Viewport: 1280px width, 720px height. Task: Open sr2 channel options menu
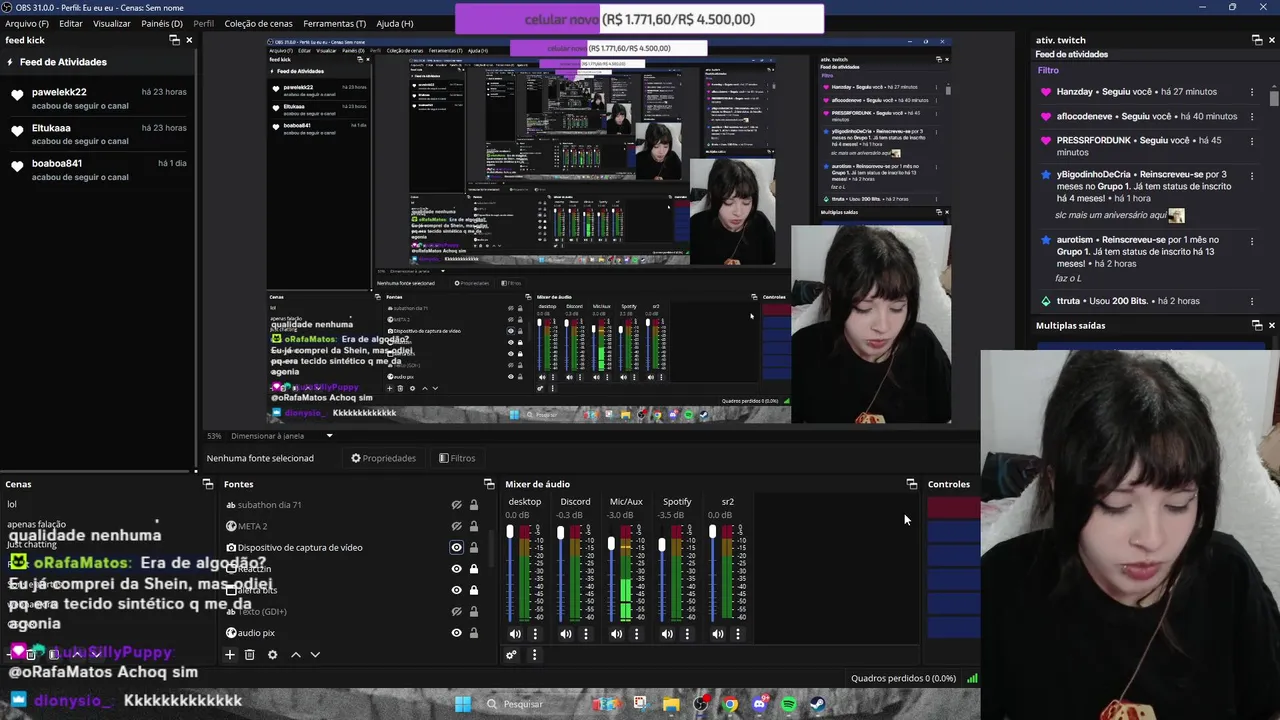coord(738,633)
